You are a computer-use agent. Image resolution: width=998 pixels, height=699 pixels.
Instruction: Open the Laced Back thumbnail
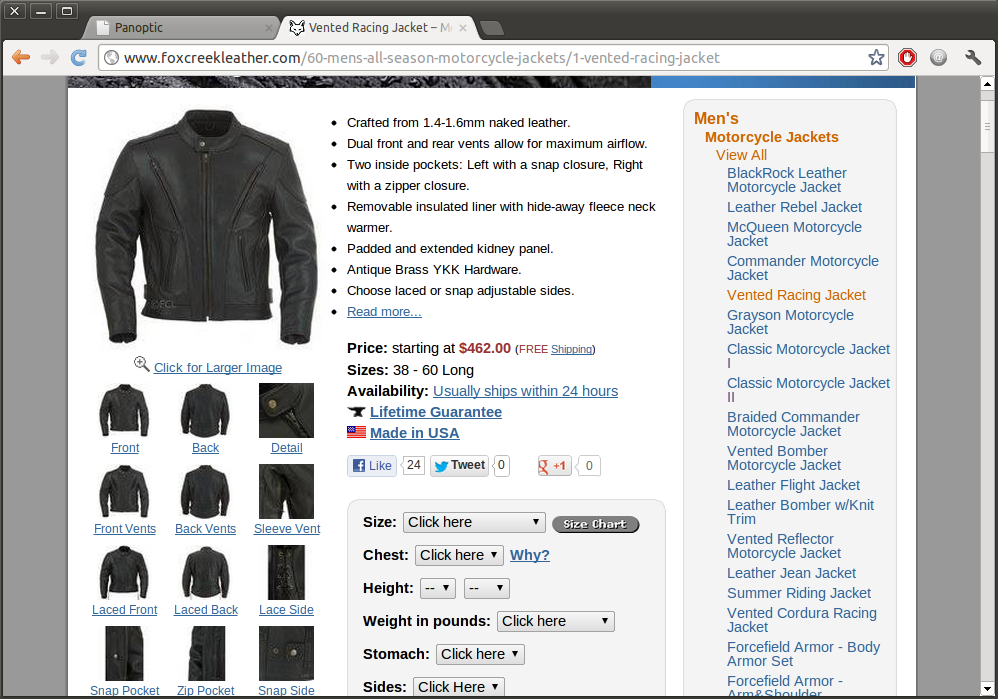click(x=205, y=572)
